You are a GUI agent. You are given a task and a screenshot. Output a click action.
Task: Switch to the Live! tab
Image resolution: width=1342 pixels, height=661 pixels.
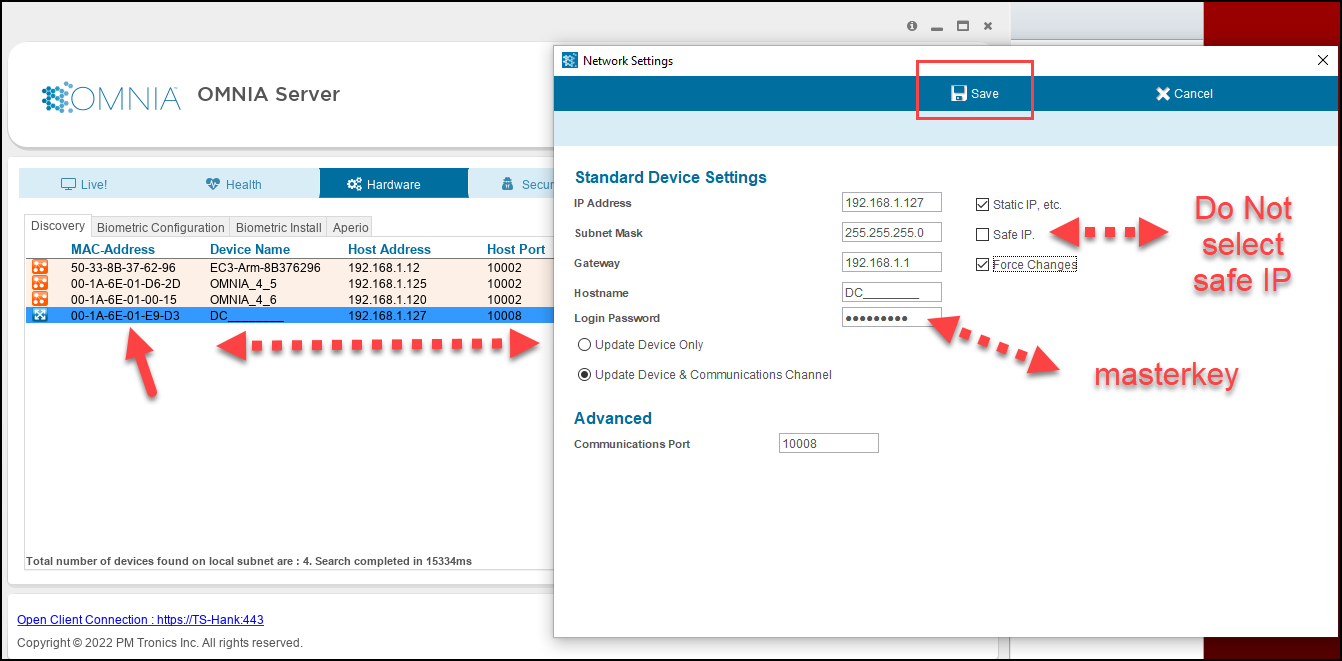tap(84, 184)
